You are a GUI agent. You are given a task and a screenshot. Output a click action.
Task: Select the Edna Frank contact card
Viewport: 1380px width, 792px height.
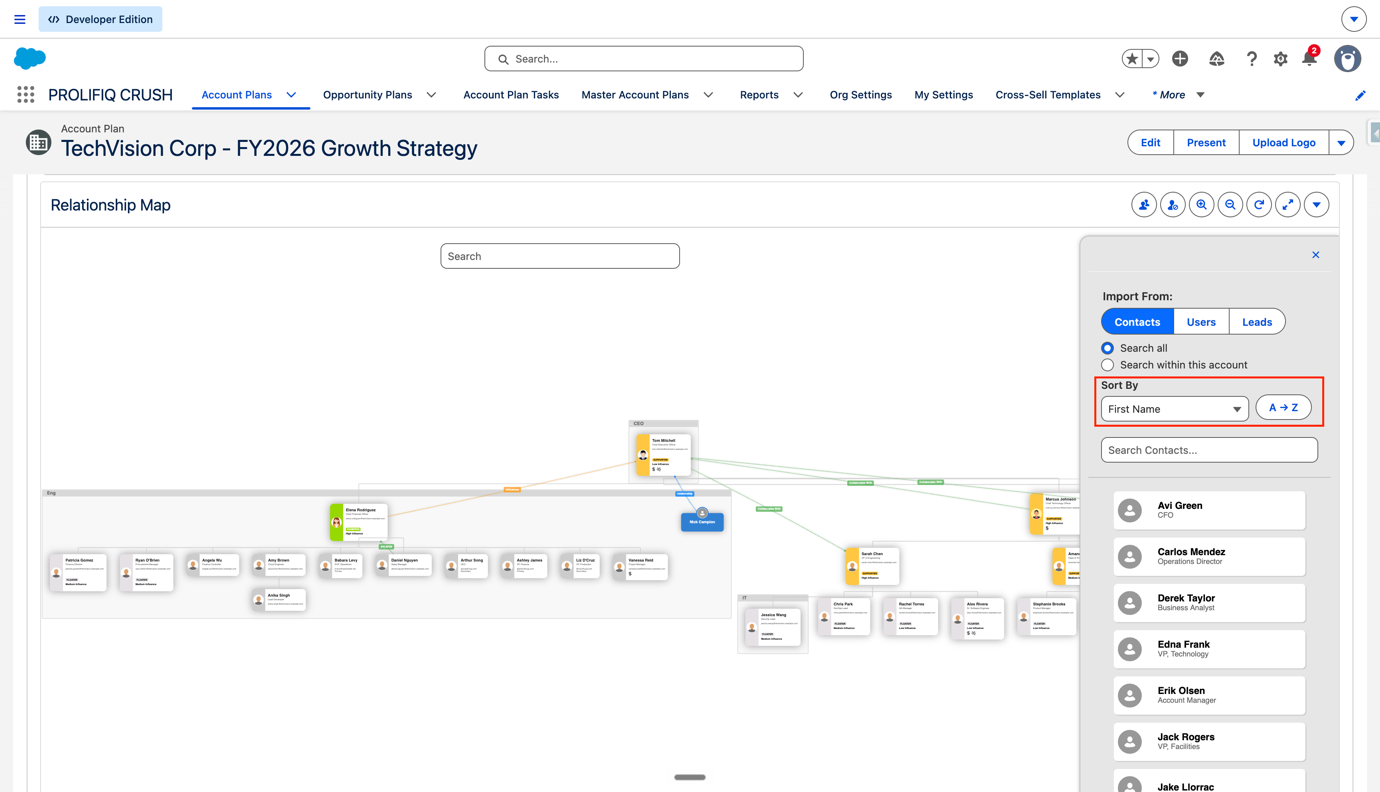coord(1209,649)
